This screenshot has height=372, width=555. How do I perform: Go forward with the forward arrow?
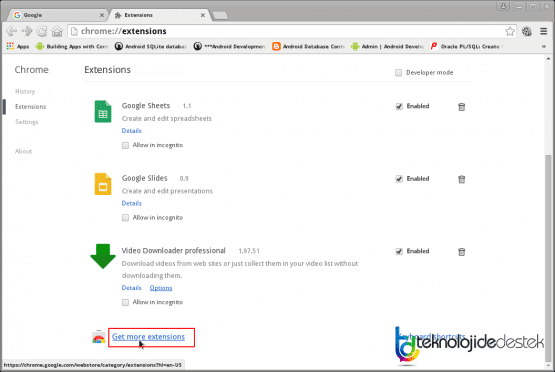click(x=27, y=31)
